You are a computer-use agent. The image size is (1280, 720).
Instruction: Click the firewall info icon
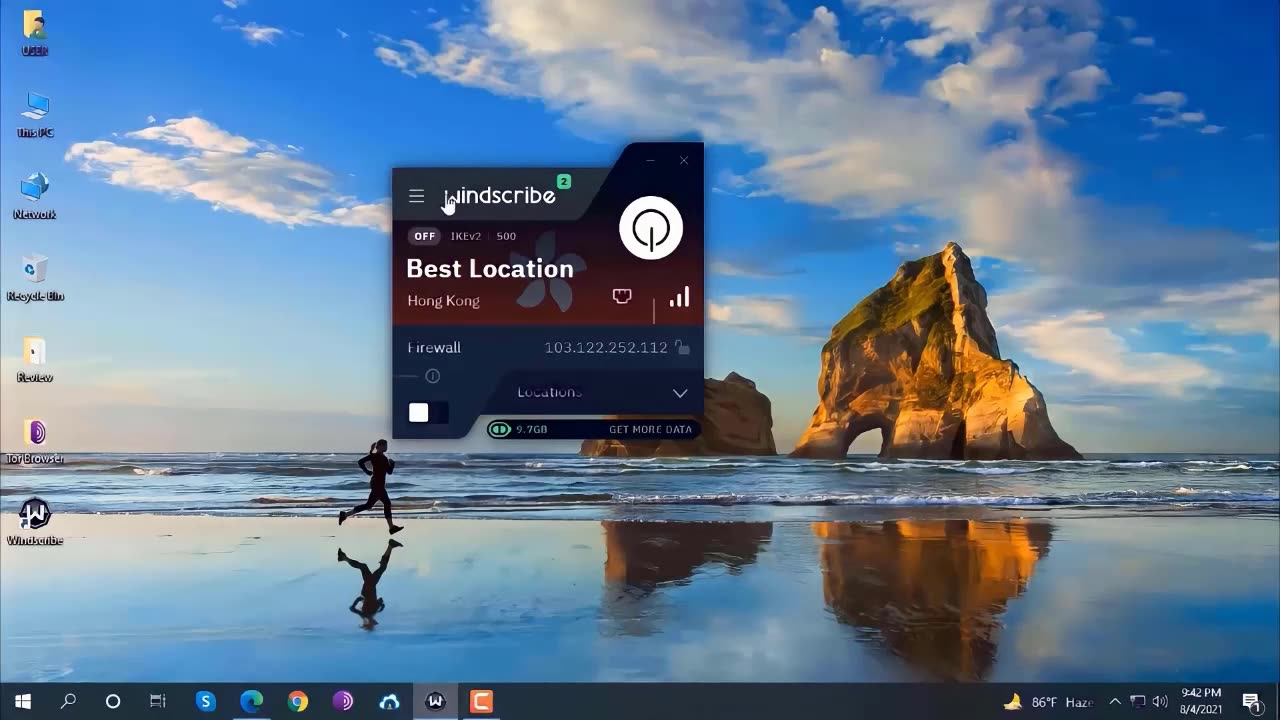(433, 376)
